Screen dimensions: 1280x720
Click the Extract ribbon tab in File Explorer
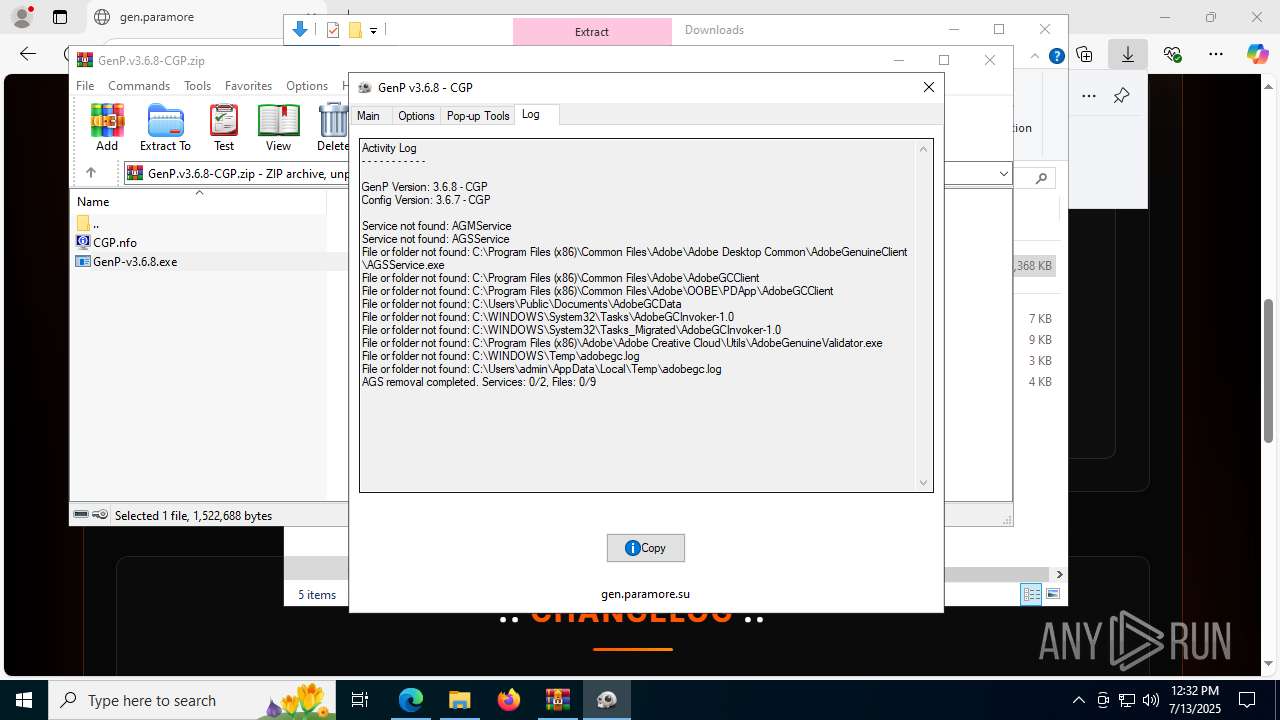click(591, 32)
